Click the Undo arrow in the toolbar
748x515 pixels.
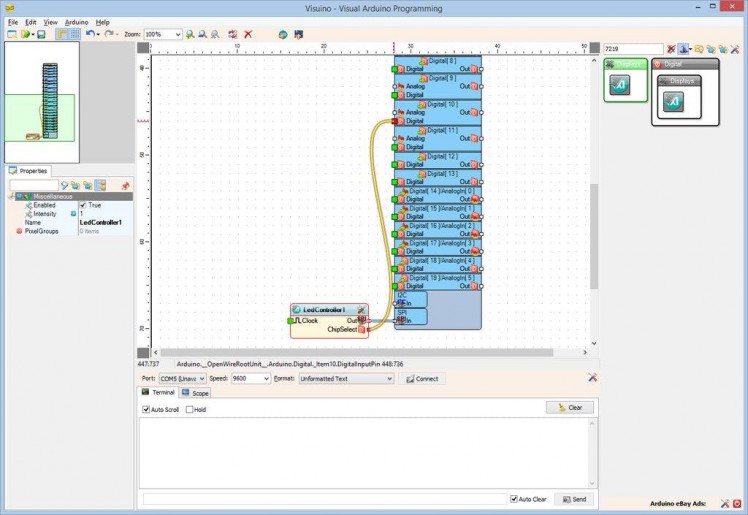pyautogui.click(x=90, y=34)
